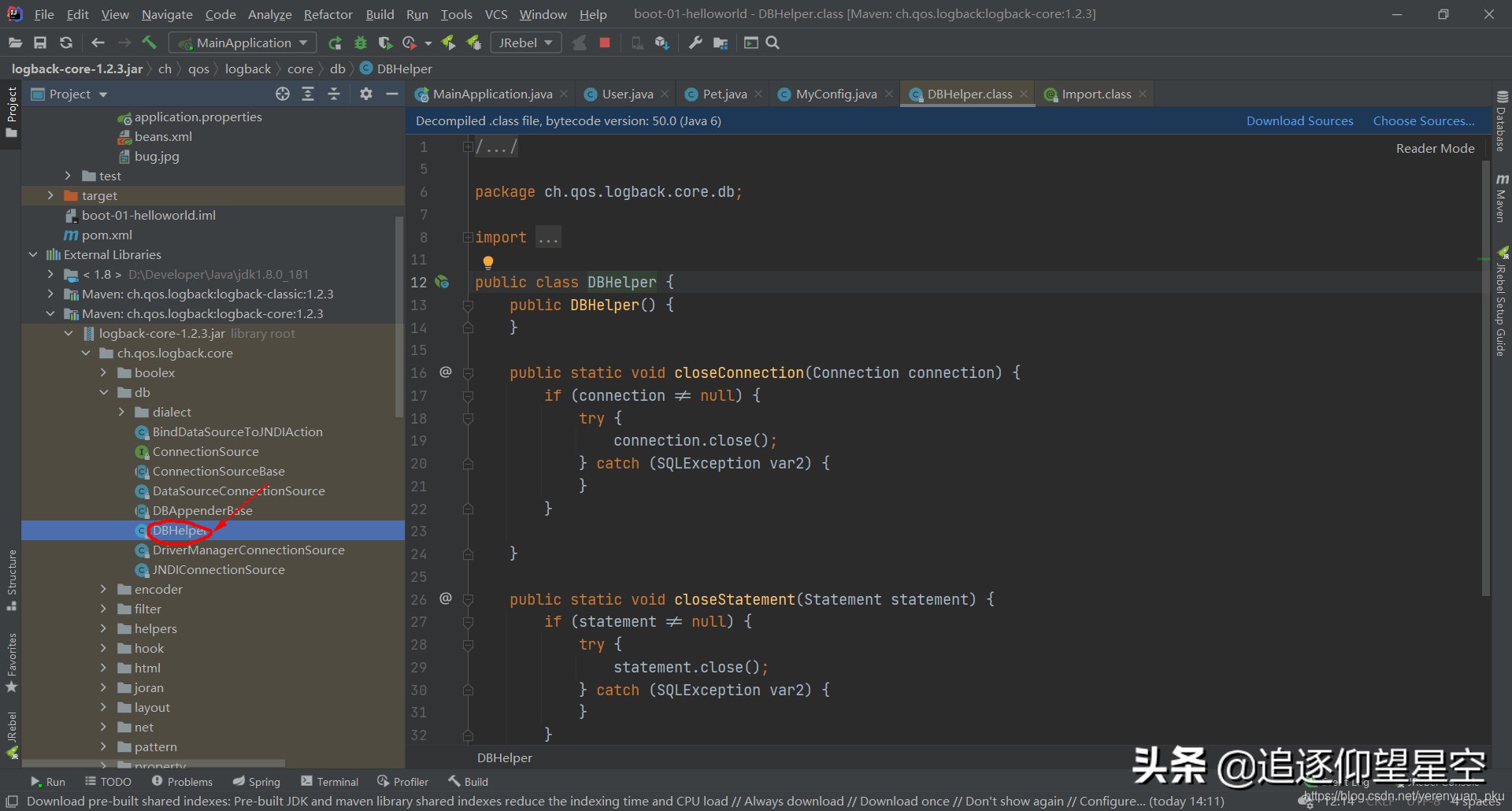Viewport: 1512px width, 811px height.
Task: Click the Project tree horizontal scrollbar
Action: (154, 764)
